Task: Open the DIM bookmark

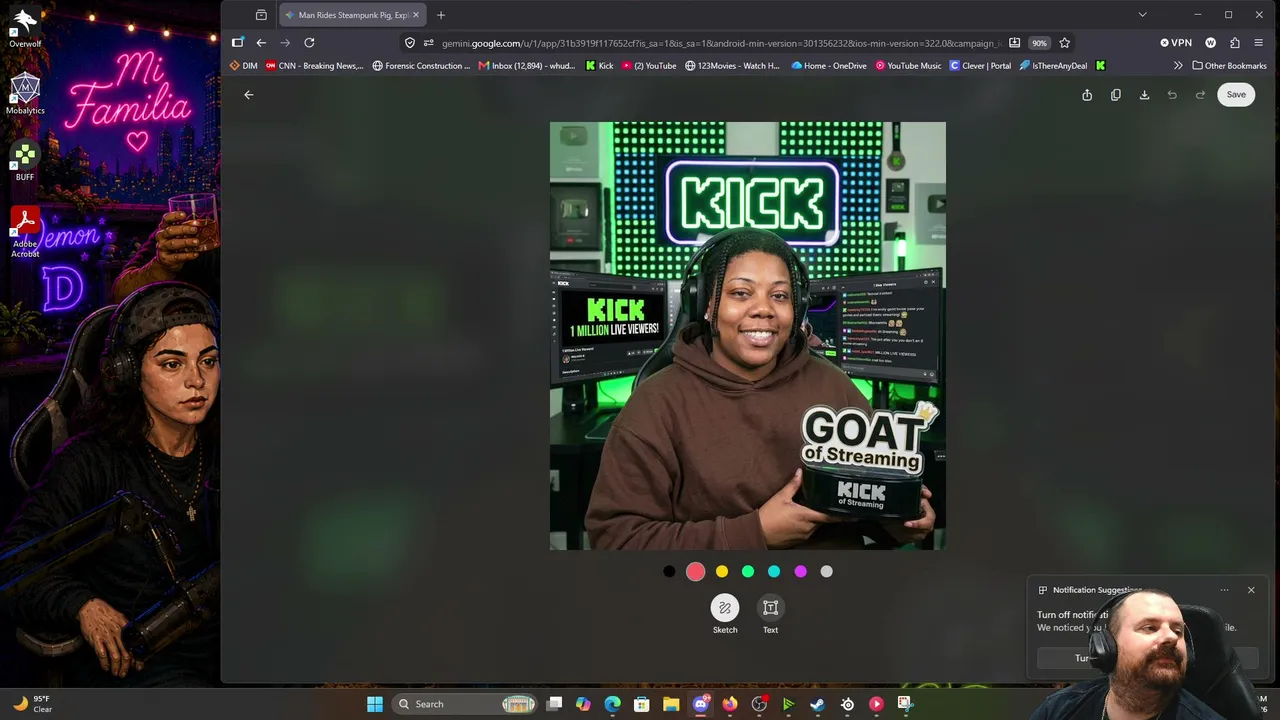Action: [x=243, y=66]
